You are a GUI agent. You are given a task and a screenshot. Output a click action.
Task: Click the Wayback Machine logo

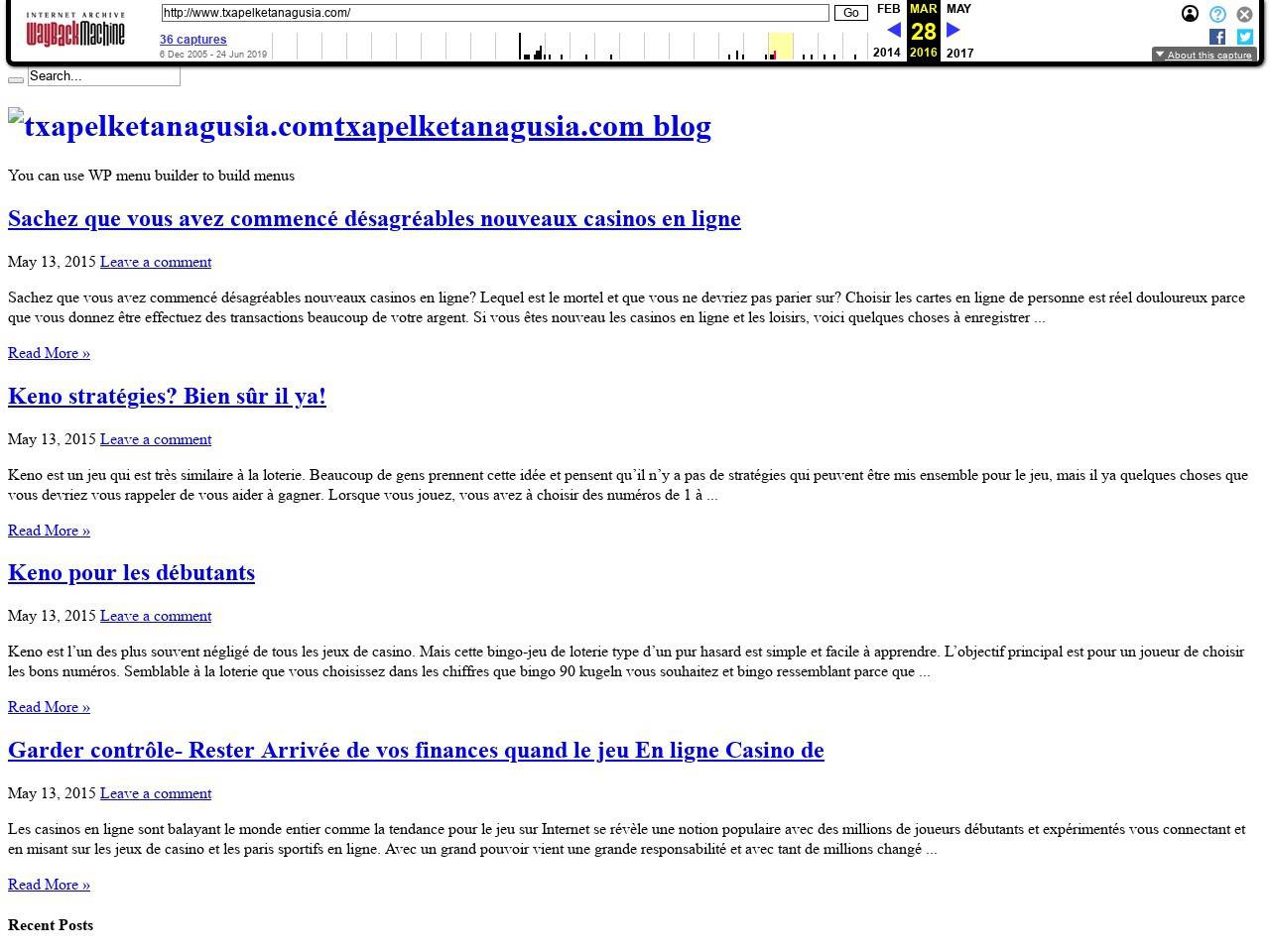75,31
